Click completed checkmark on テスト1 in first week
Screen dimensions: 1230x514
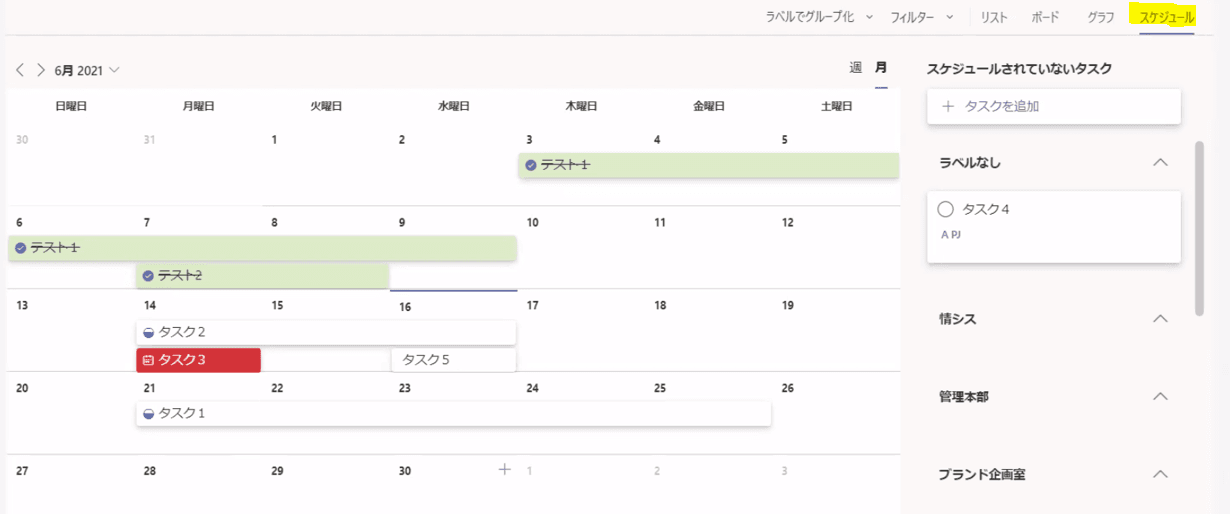531,165
